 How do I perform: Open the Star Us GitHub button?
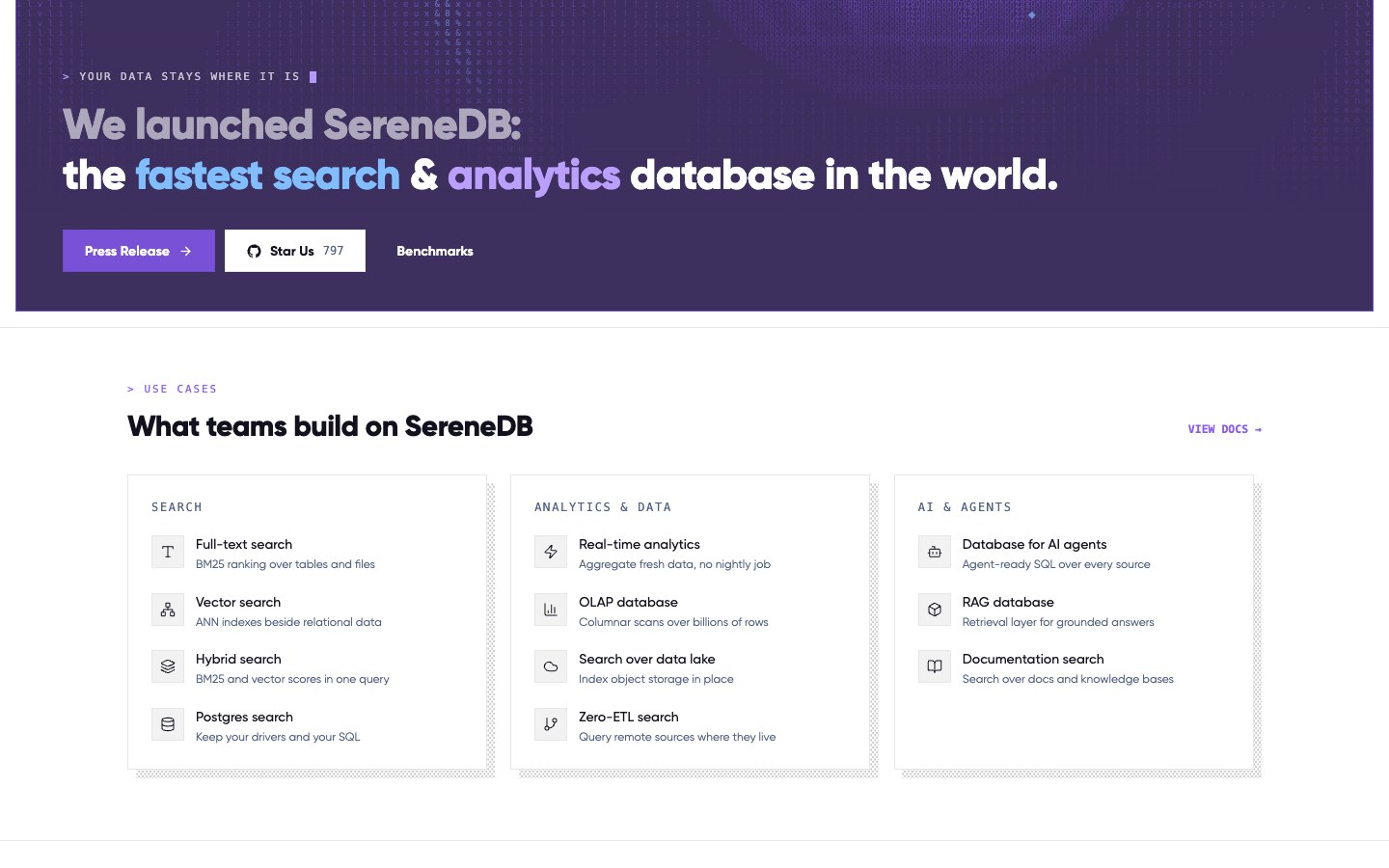click(295, 251)
